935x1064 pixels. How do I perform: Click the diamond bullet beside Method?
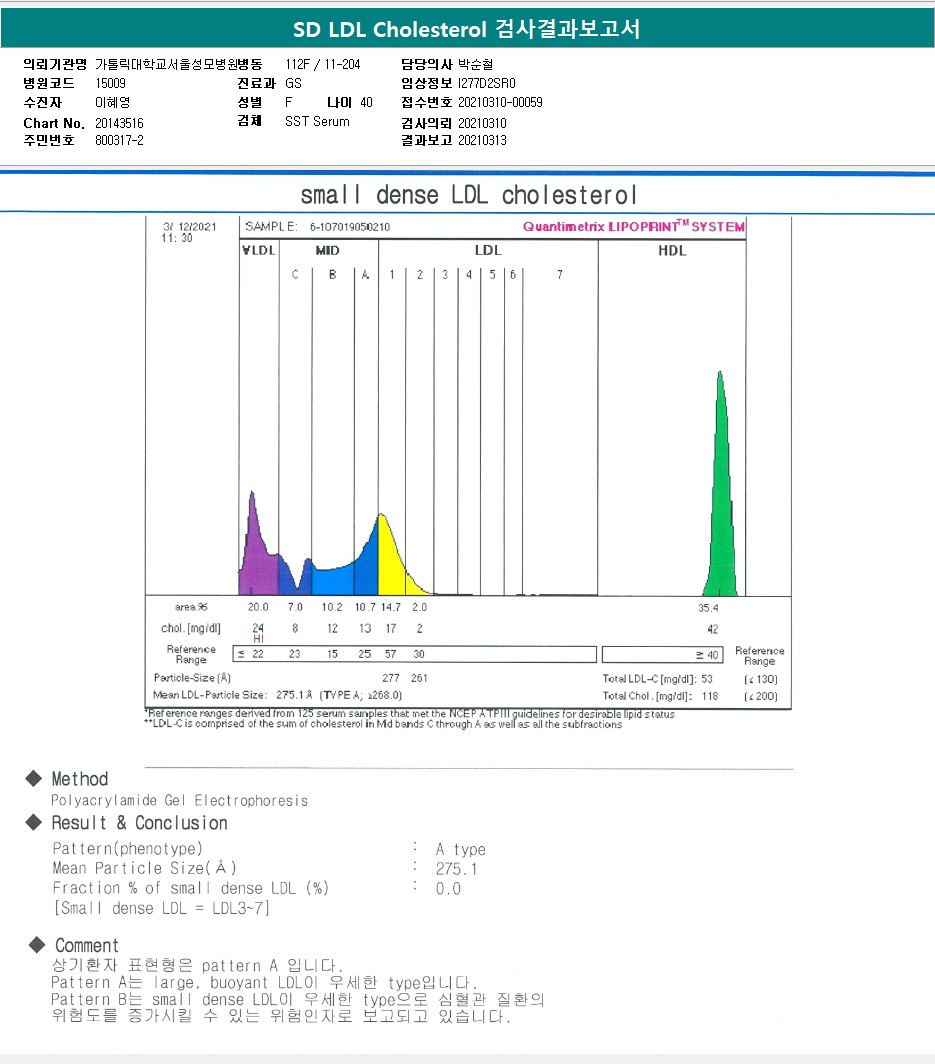pyautogui.click(x=34, y=778)
